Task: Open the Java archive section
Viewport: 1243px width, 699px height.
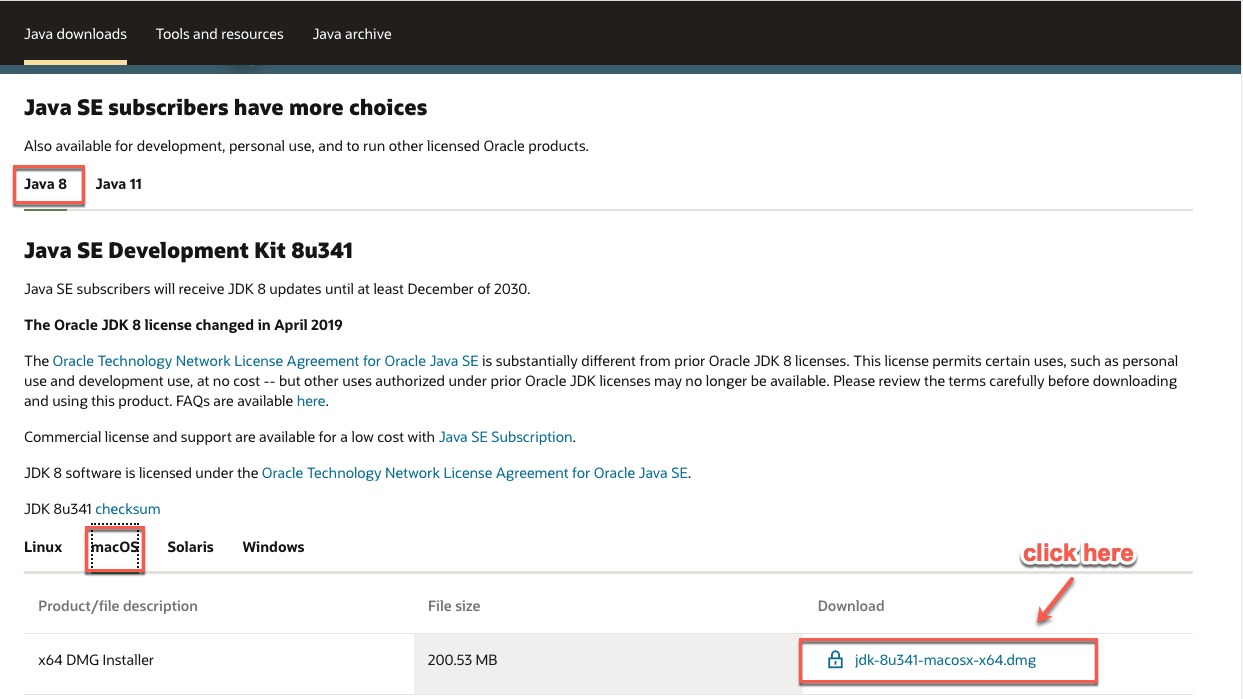Action: [352, 33]
